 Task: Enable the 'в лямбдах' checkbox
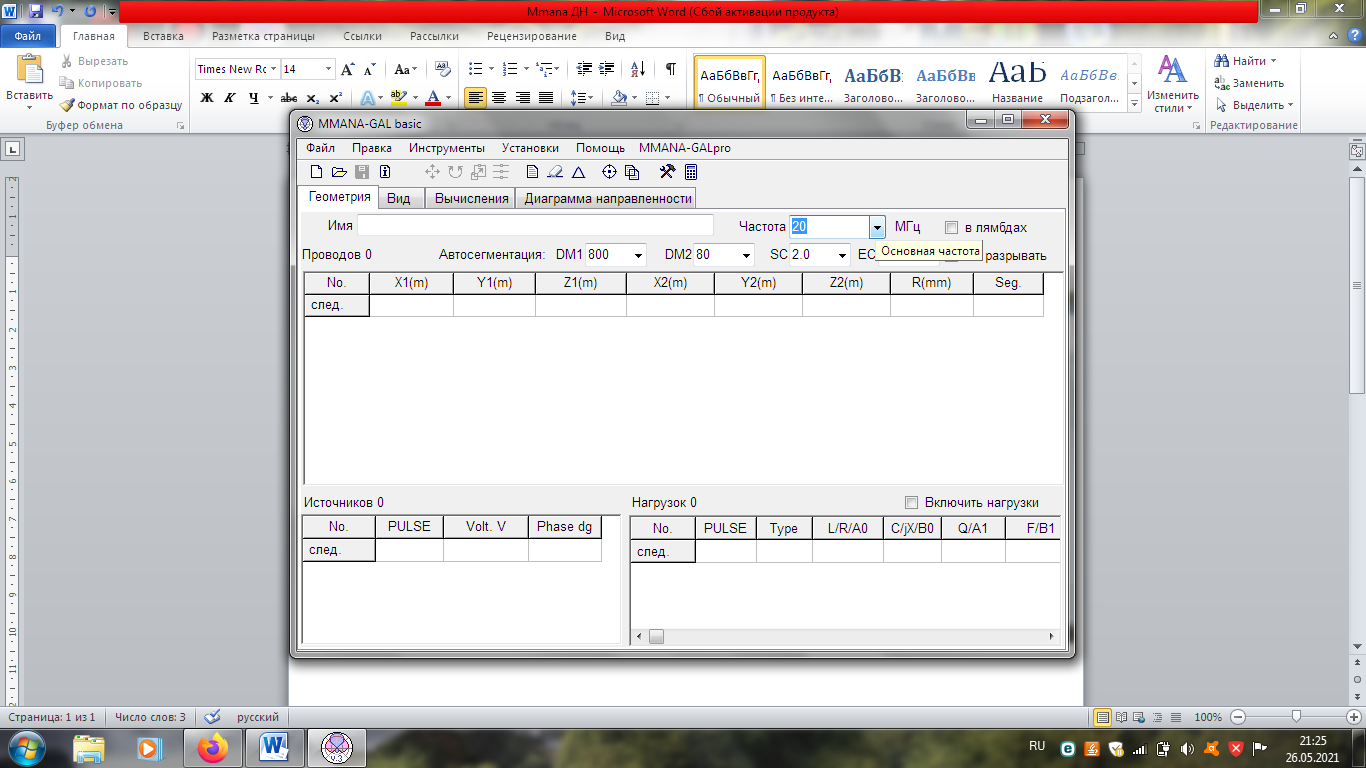[x=952, y=228]
